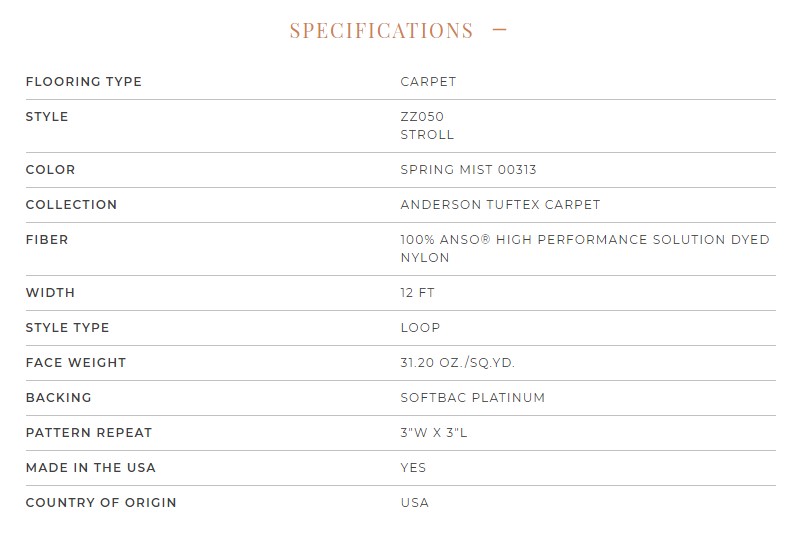Click the Spring Mist 00313 color value

tap(469, 170)
